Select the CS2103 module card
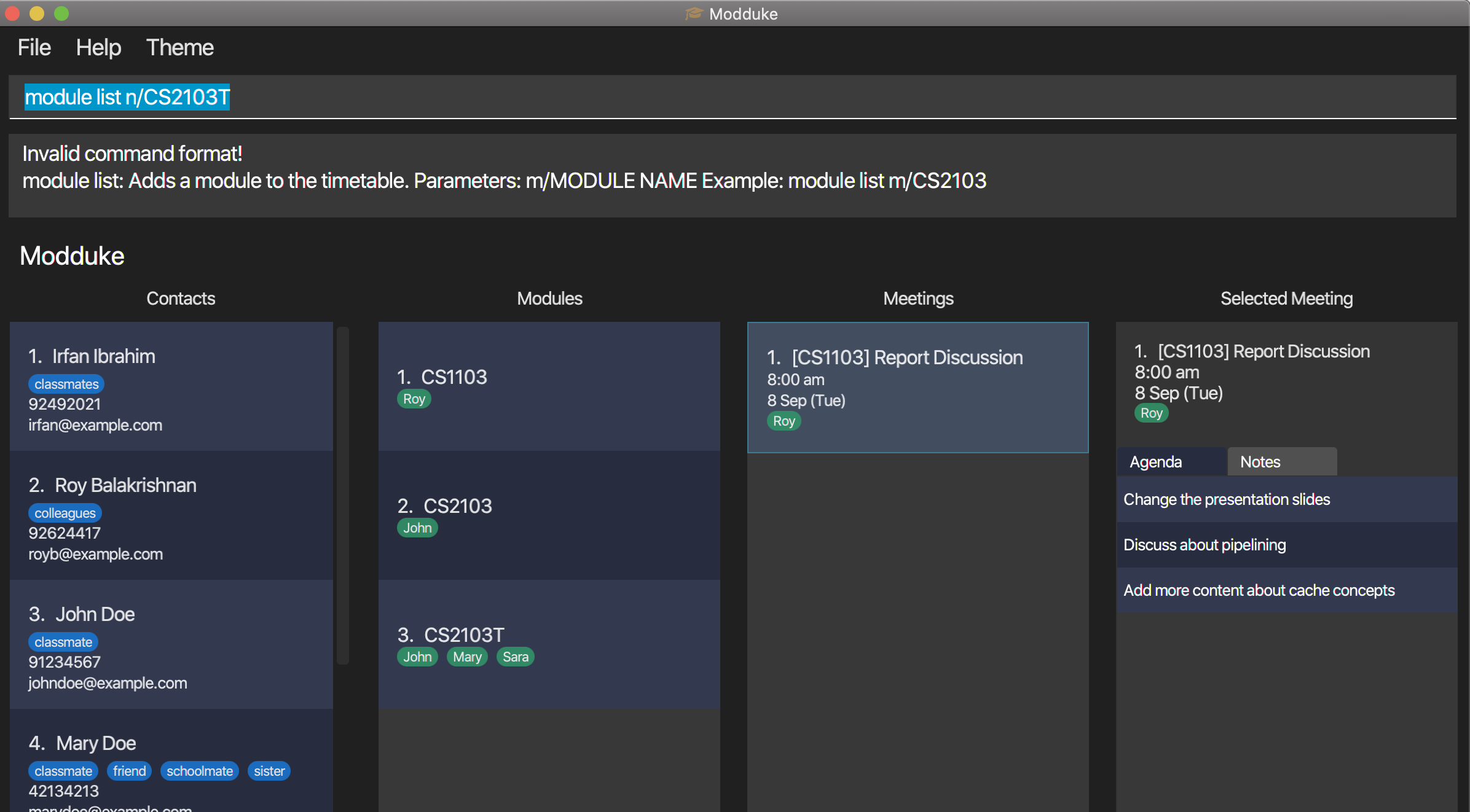 point(549,515)
